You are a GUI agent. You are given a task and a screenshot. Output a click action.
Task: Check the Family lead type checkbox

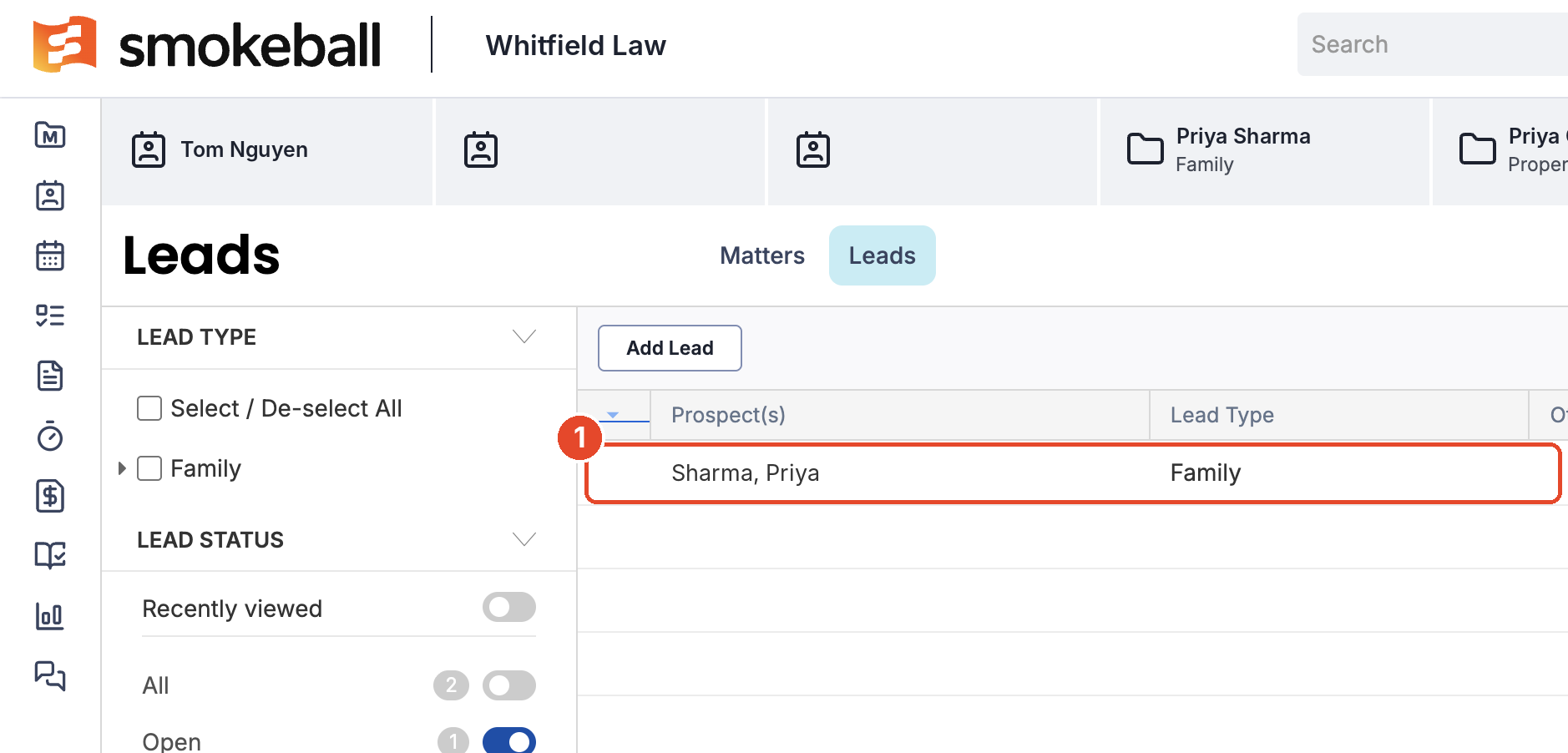pyautogui.click(x=149, y=468)
